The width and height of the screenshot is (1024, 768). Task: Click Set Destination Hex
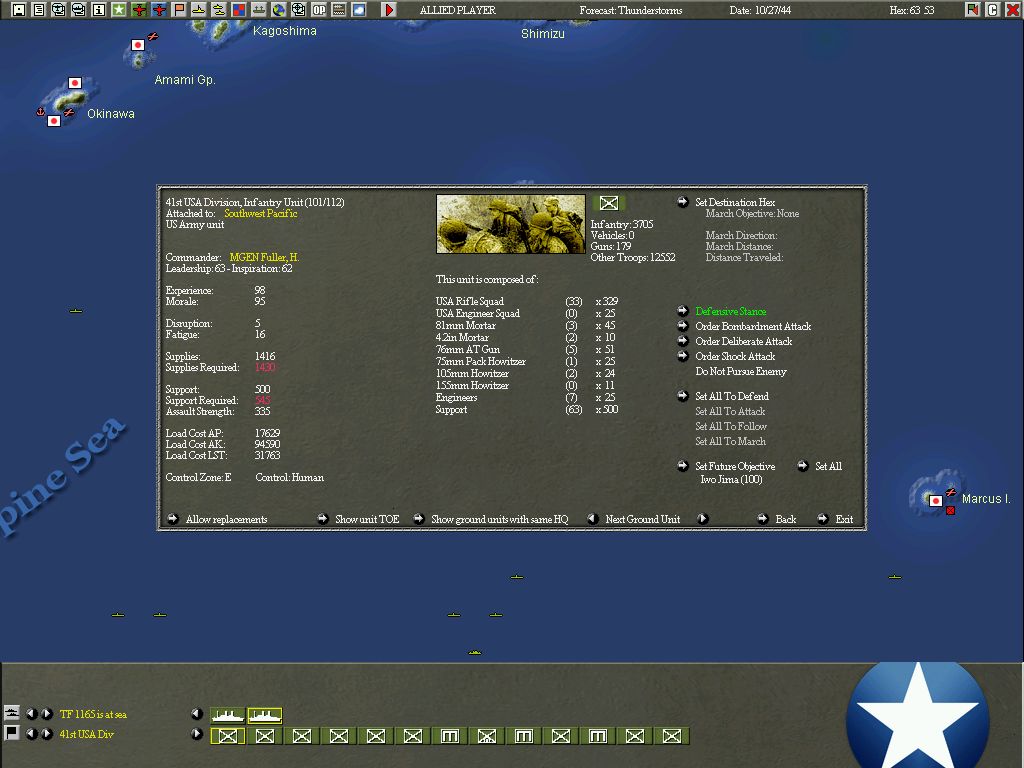click(x=735, y=202)
